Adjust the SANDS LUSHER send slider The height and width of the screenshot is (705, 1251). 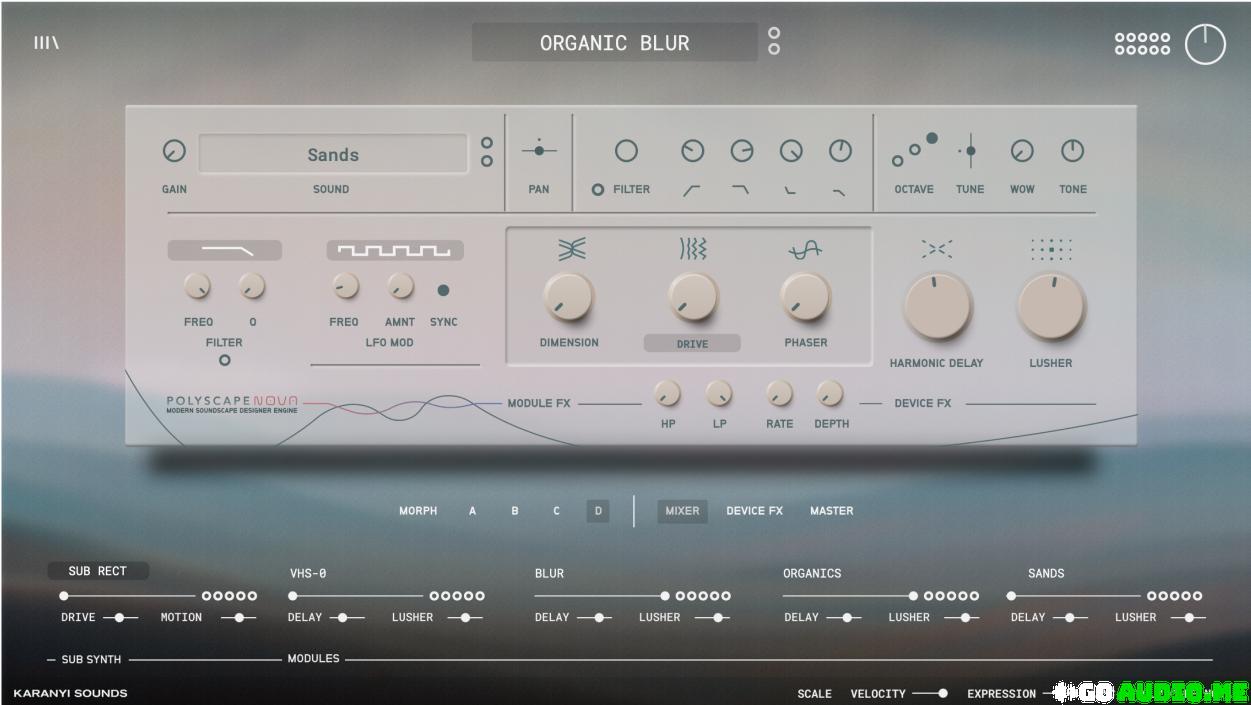(1189, 618)
